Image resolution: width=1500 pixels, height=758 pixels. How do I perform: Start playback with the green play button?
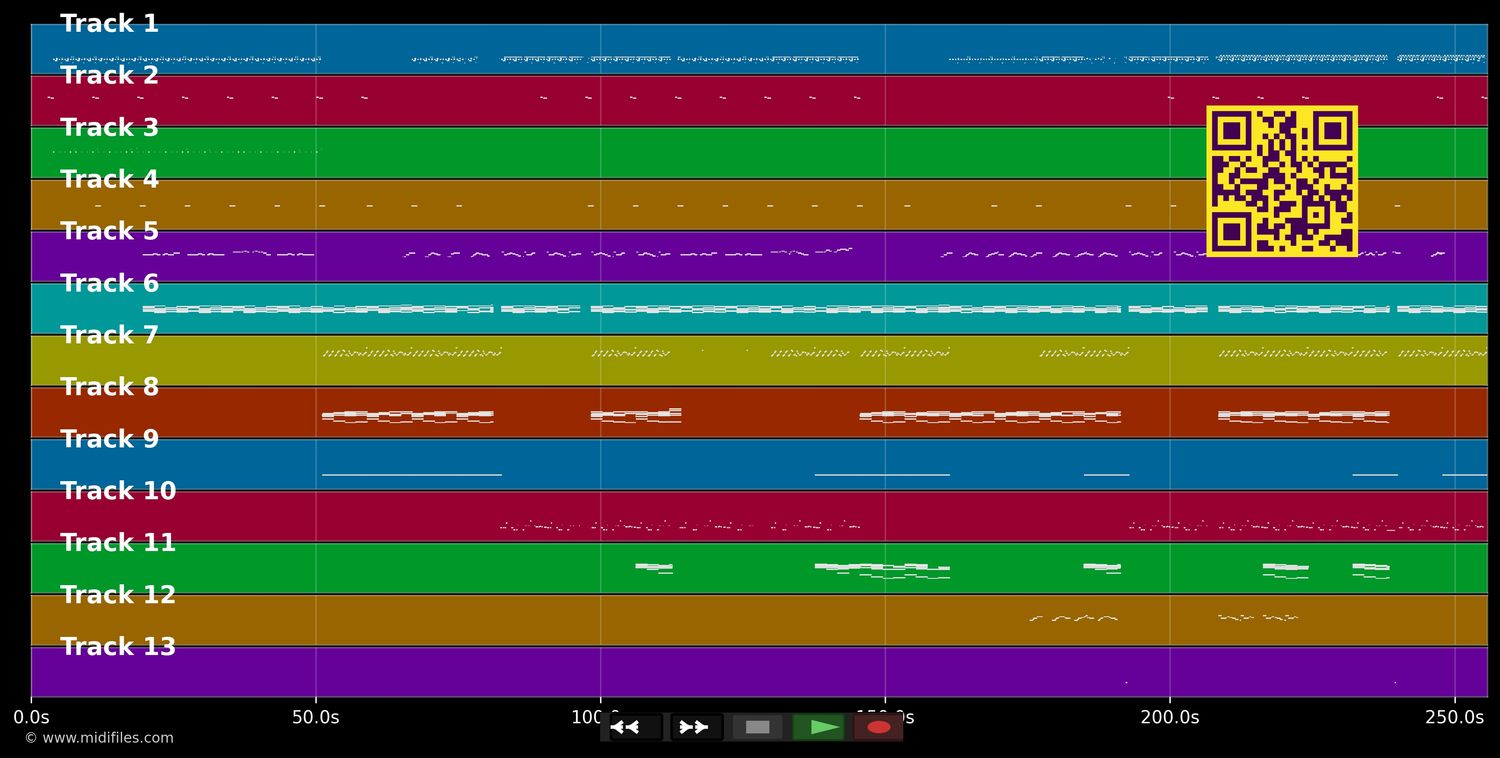pos(818,727)
